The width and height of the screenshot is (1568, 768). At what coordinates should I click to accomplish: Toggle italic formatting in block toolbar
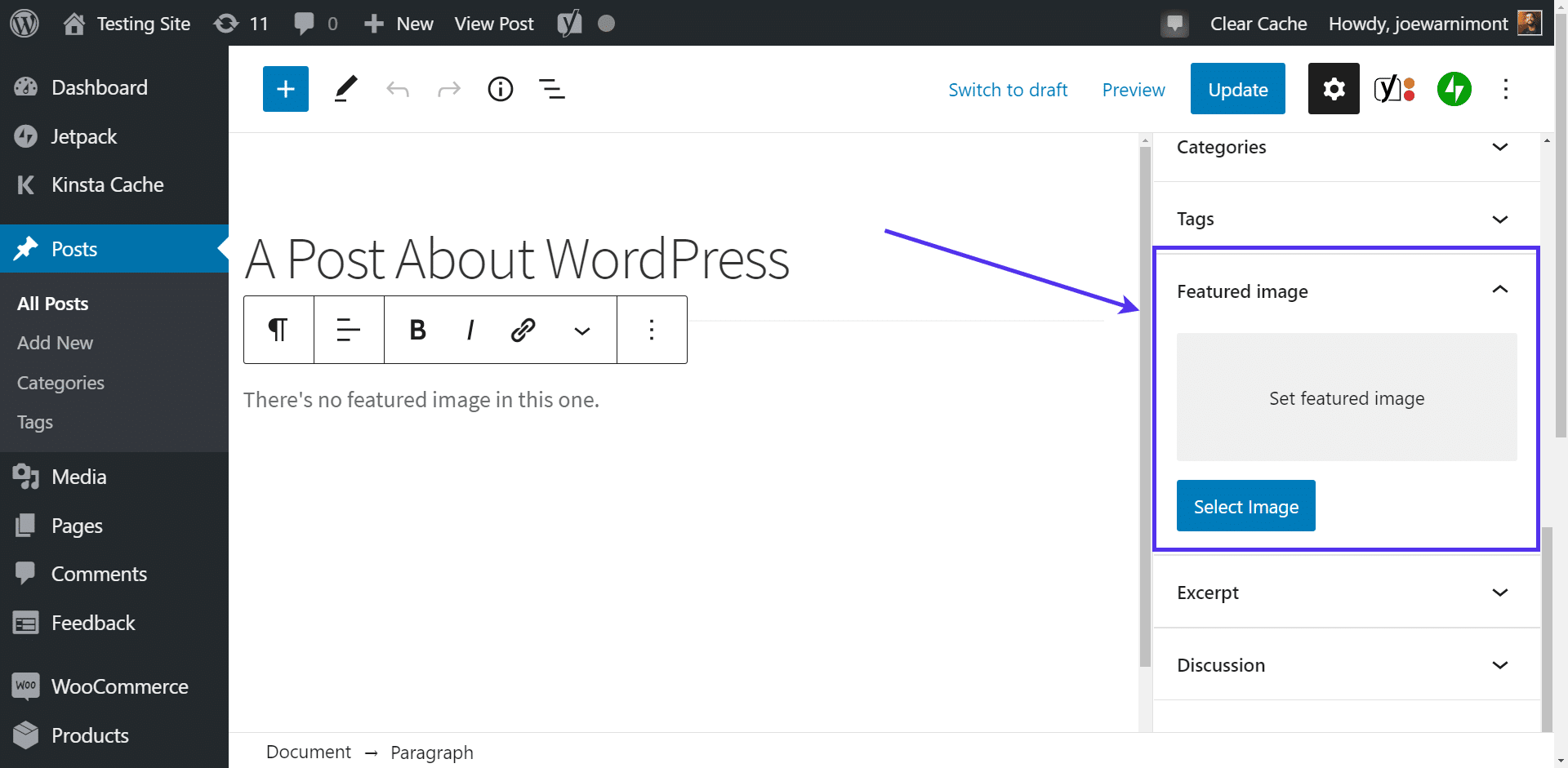pos(470,330)
